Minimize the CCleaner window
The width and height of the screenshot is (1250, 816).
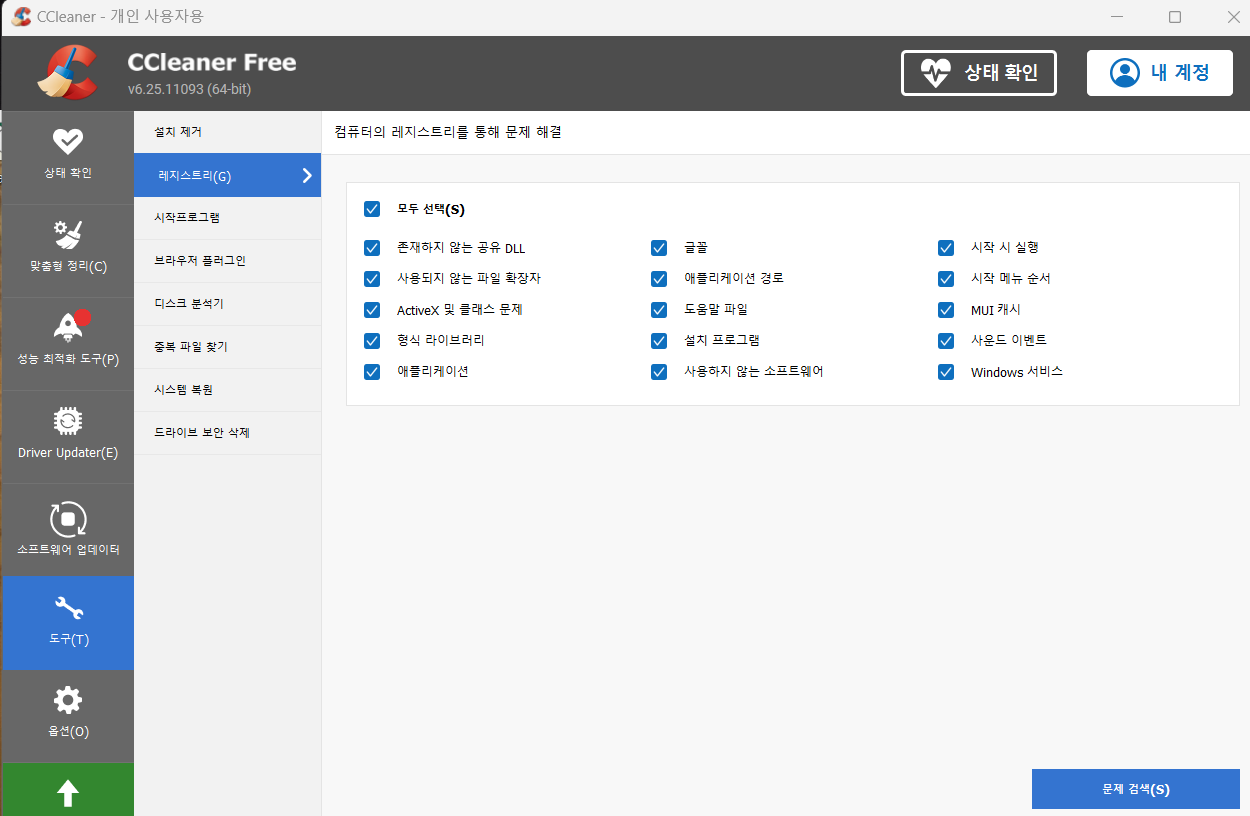coord(1118,17)
